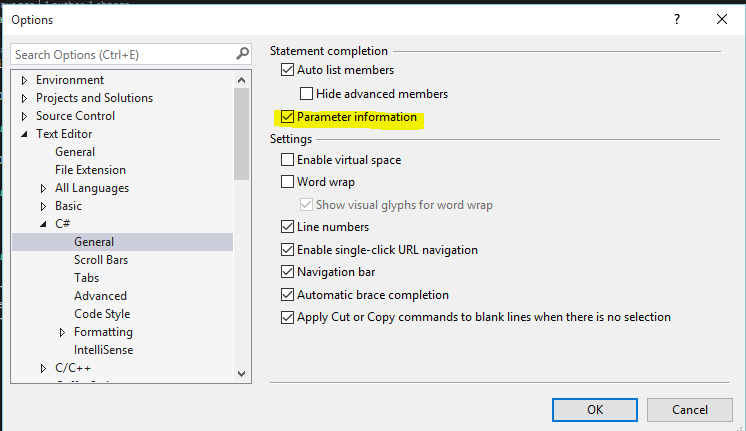Open the help question mark icon
The image size is (746, 431).
coord(677,20)
